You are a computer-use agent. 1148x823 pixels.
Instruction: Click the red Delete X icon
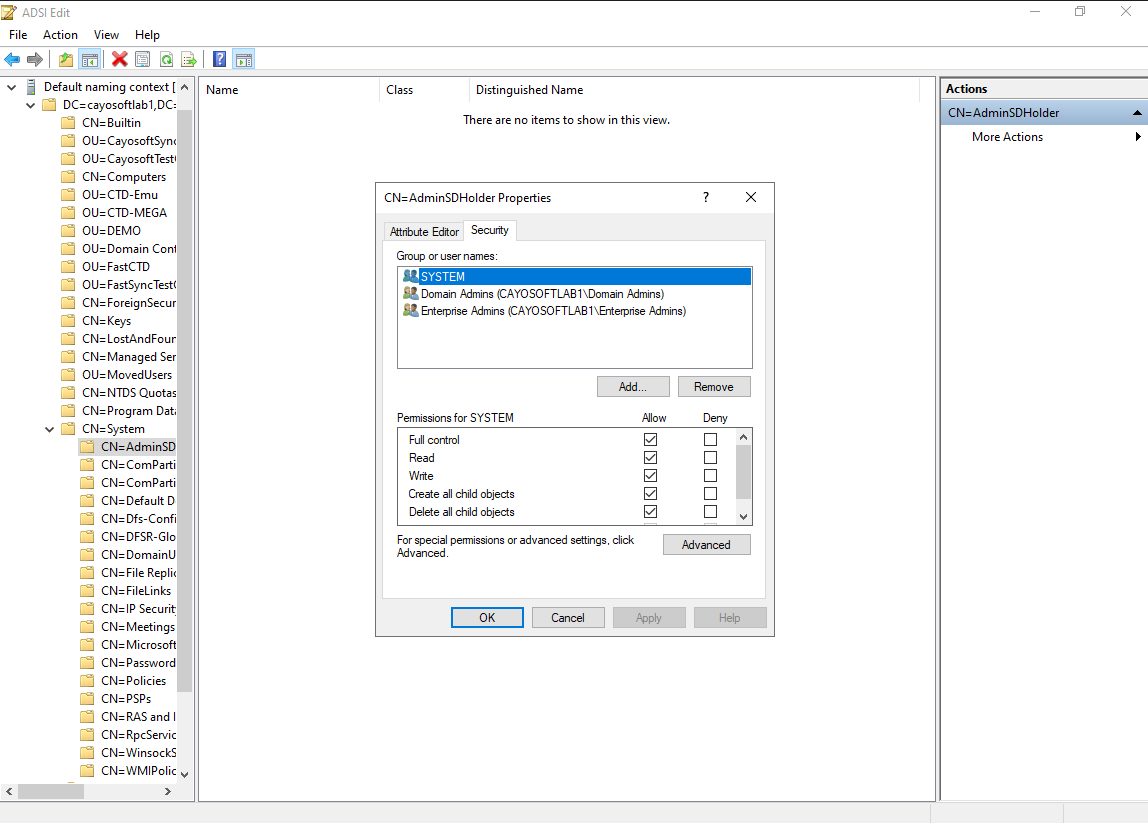pyautogui.click(x=119, y=59)
